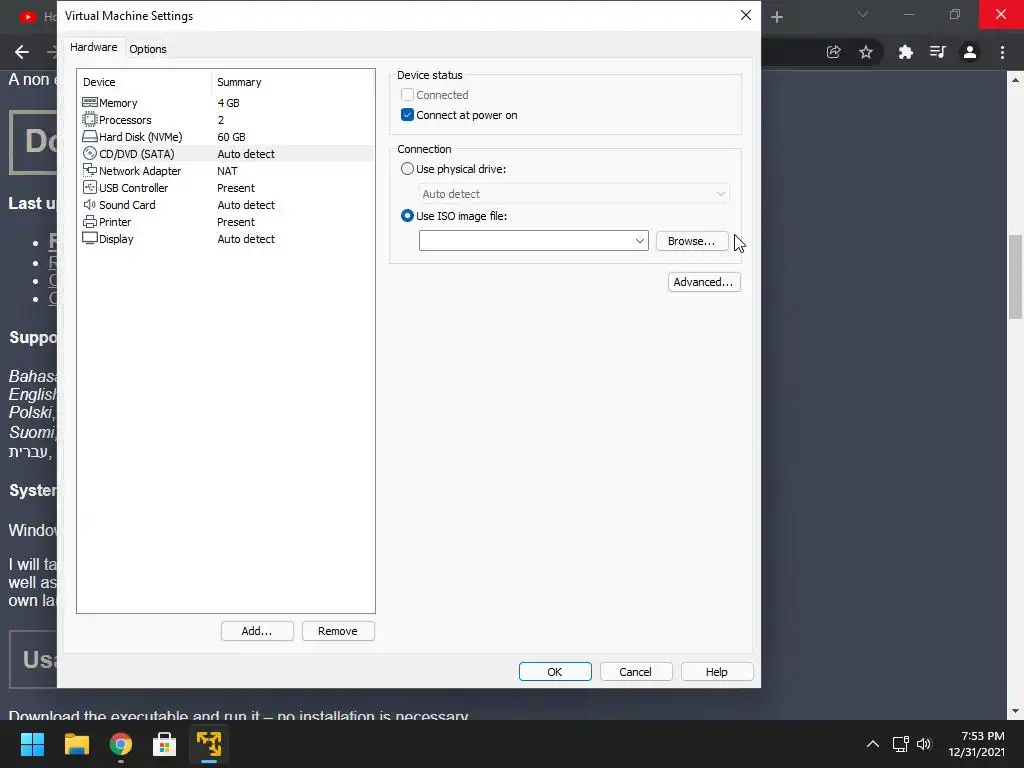
Task: Click the Network Adapter icon
Action: coord(90,170)
